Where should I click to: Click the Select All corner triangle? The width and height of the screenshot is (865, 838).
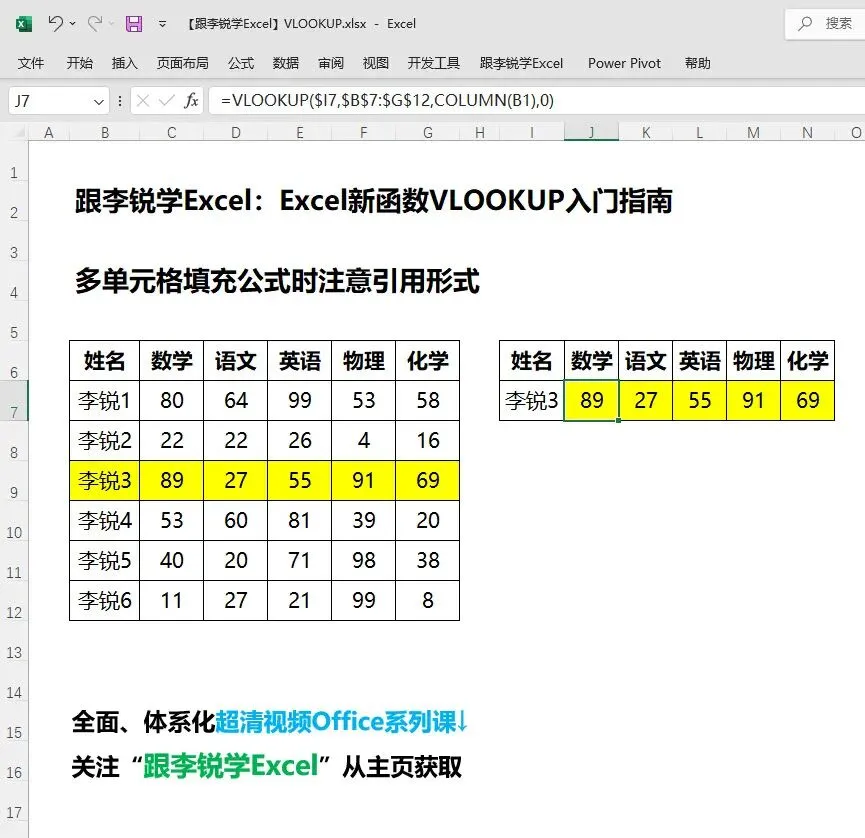click(19, 132)
